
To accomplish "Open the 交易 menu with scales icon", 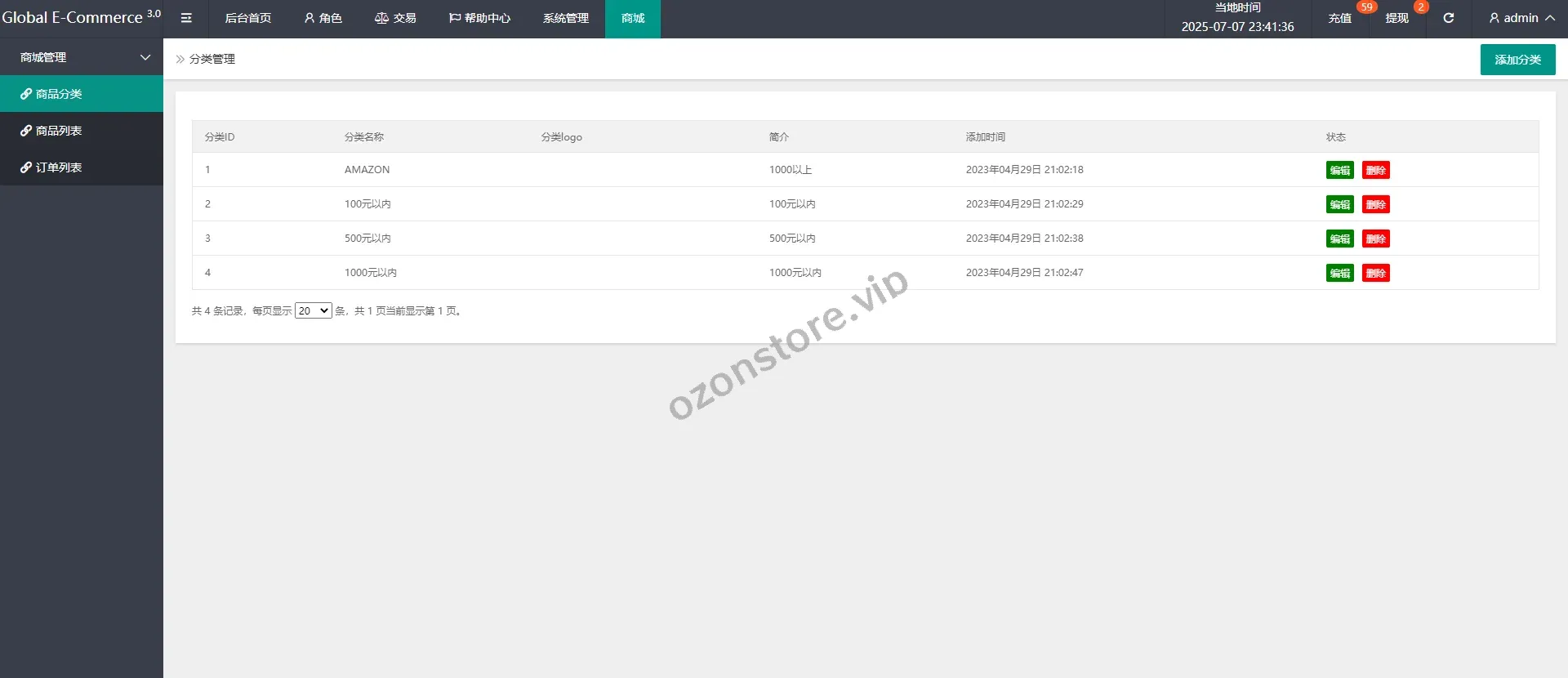I will (395, 18).
